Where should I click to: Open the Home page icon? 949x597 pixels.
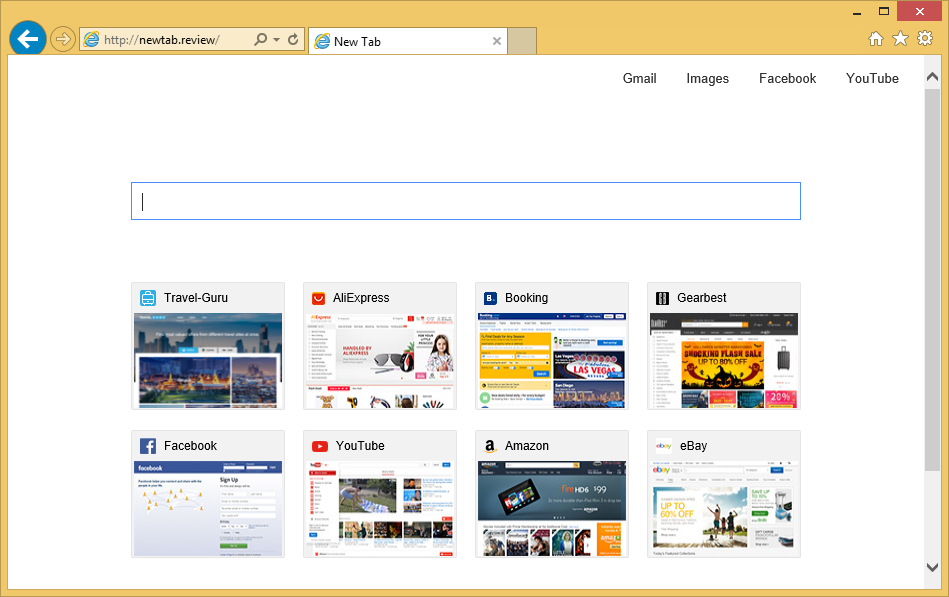(x=875, y=39)
